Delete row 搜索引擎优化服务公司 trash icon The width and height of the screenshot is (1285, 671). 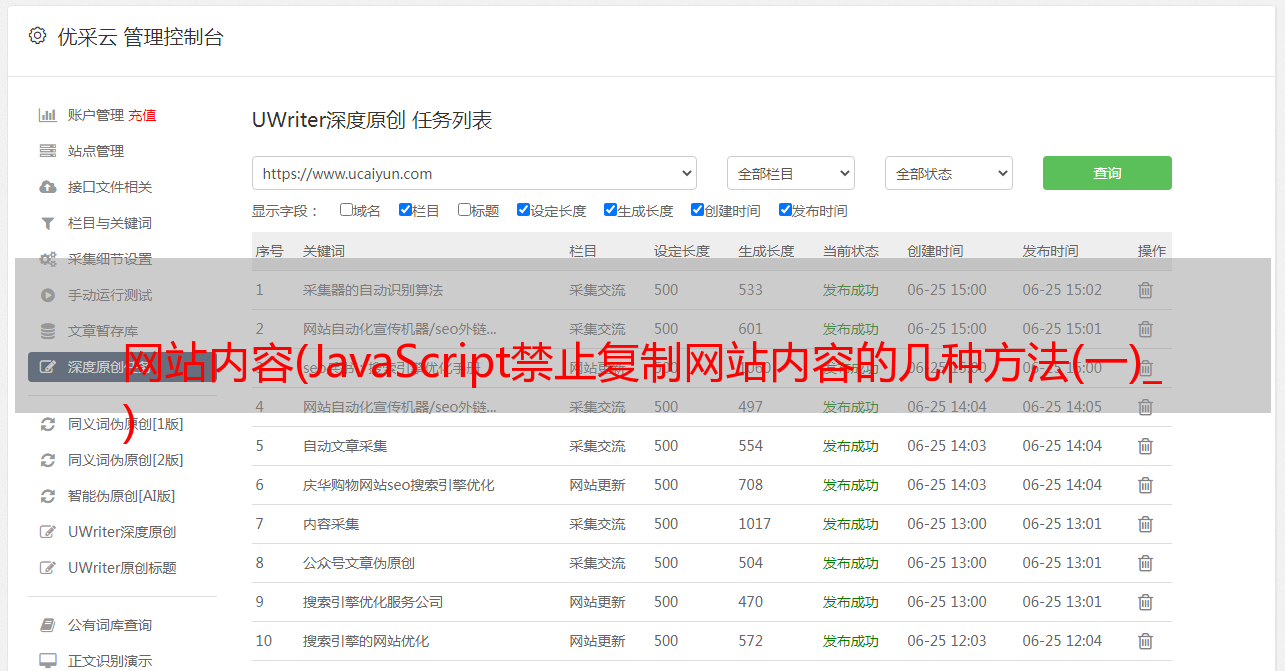tap(1146, 602)
